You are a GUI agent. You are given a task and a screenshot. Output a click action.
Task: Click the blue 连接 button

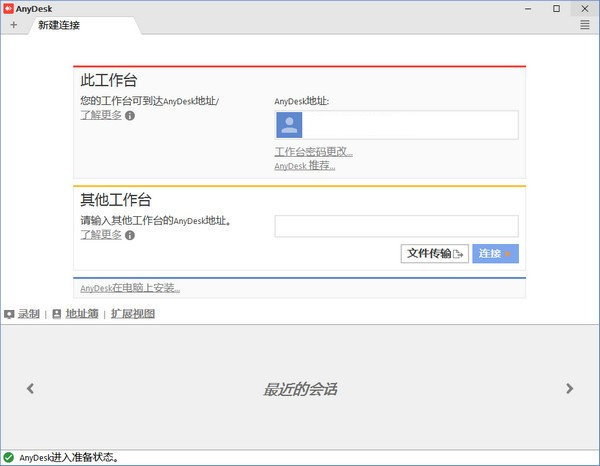(496, 254)
